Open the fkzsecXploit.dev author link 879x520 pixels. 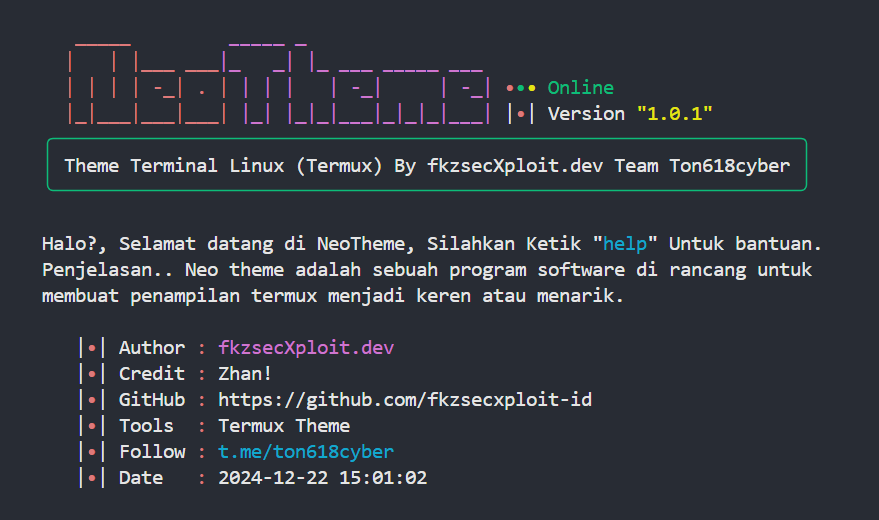pos(306,348)
